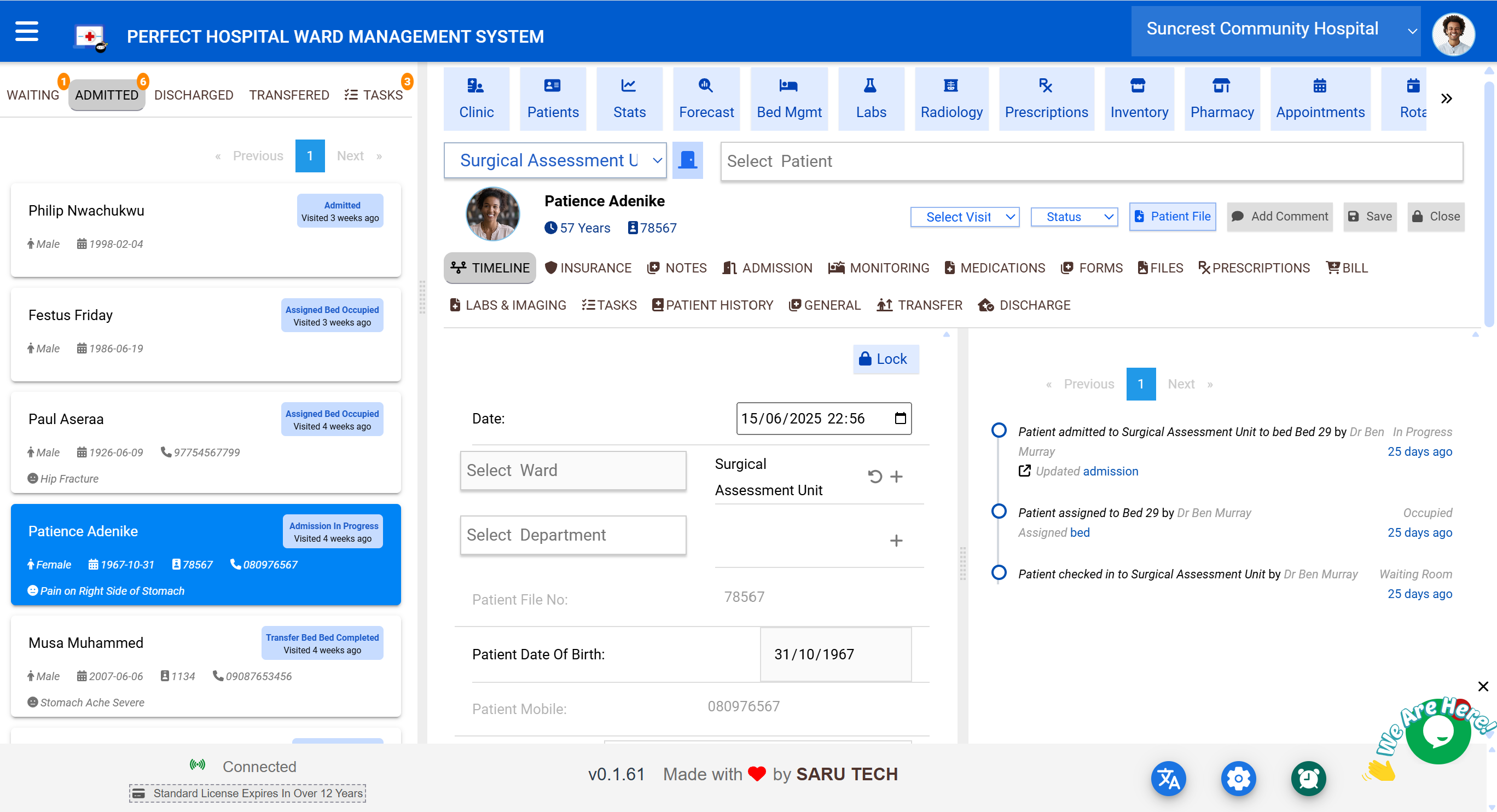Viewport: 1497px width, 812px height.
Task: Open the TIMELINE tab
Action: pos(490,268)
